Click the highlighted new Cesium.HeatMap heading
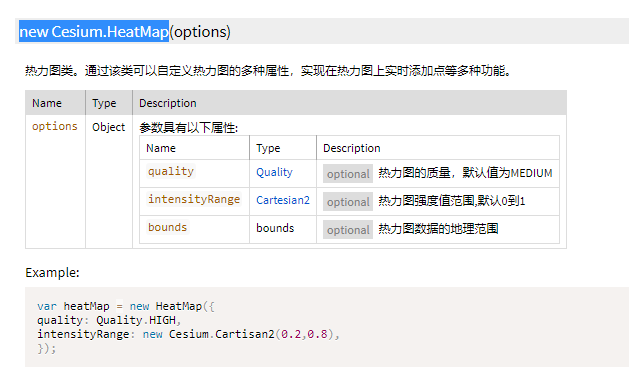 tap(94, 31)
